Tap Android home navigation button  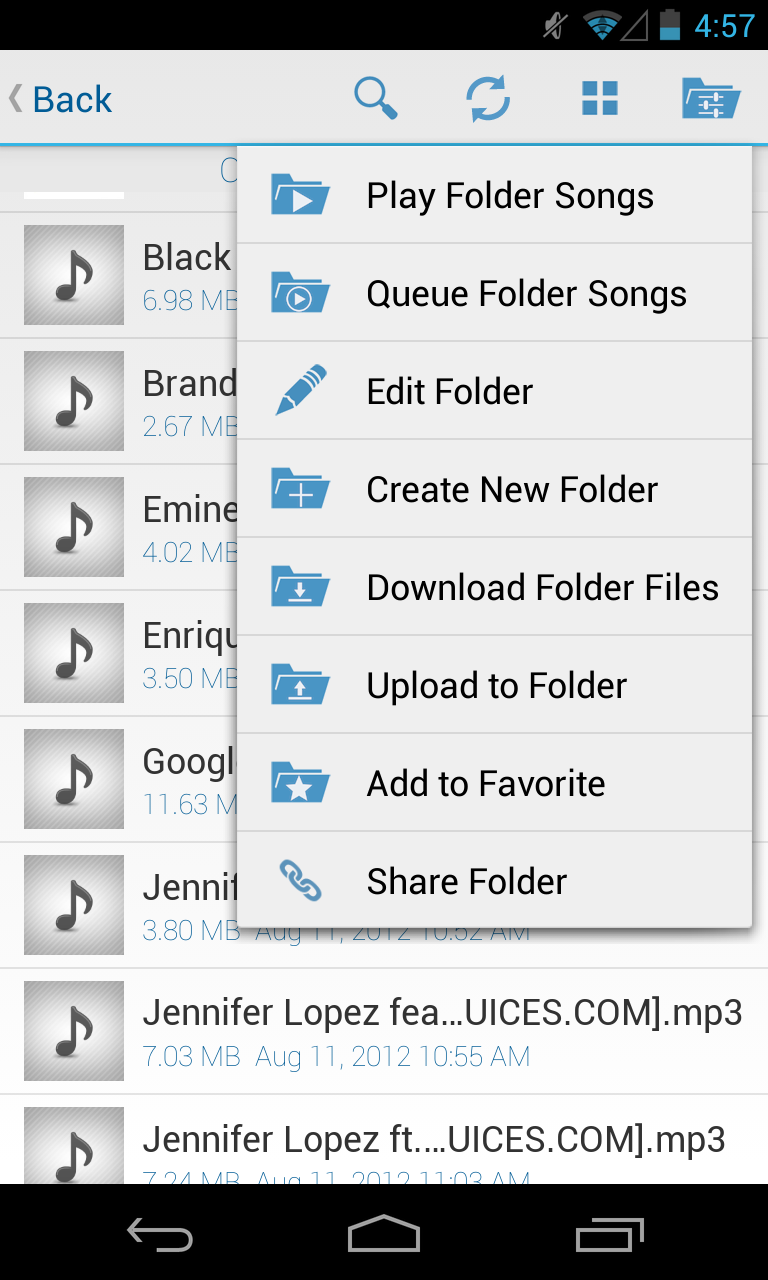[384, 1234]
